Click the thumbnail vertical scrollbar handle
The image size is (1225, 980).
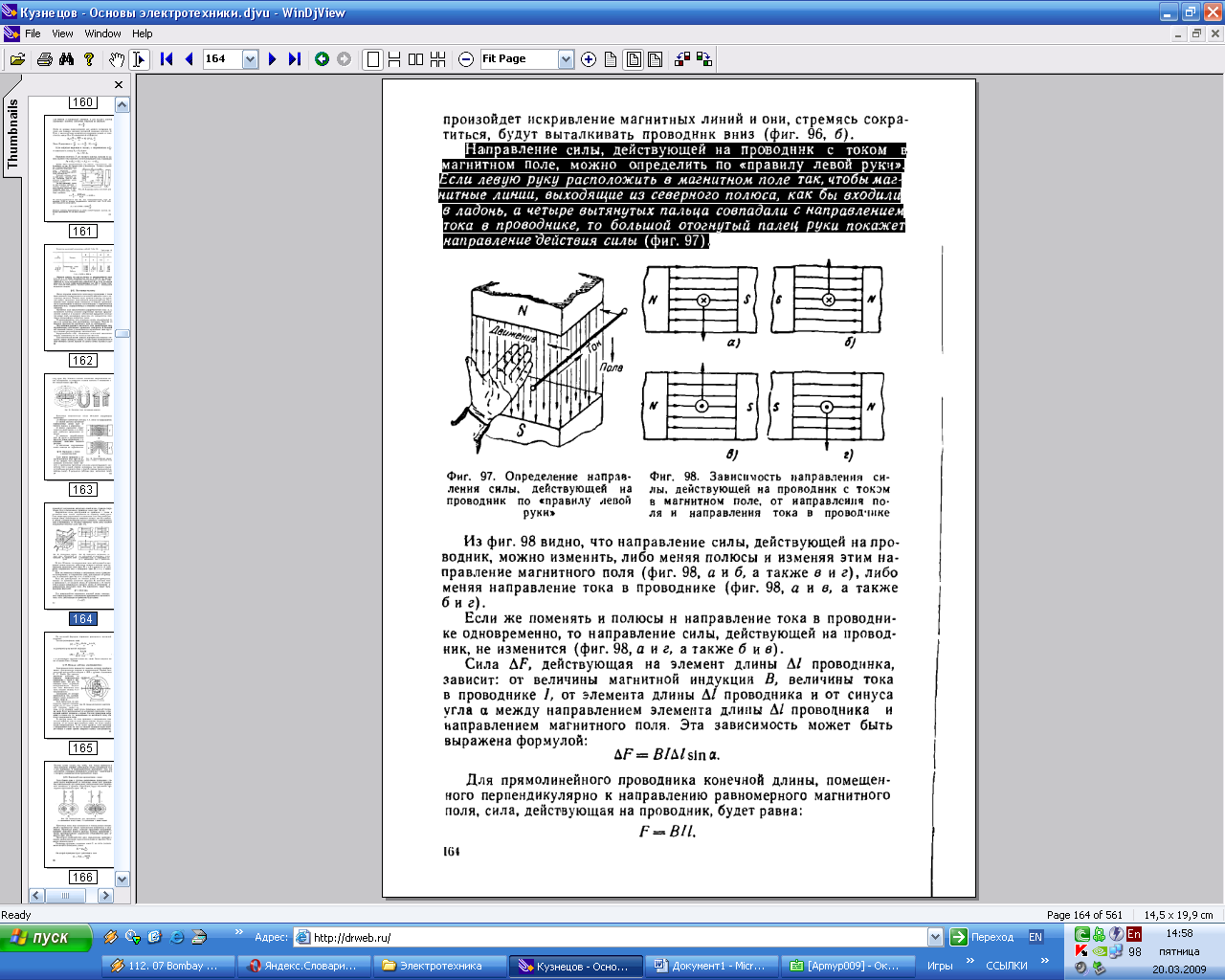122,333
